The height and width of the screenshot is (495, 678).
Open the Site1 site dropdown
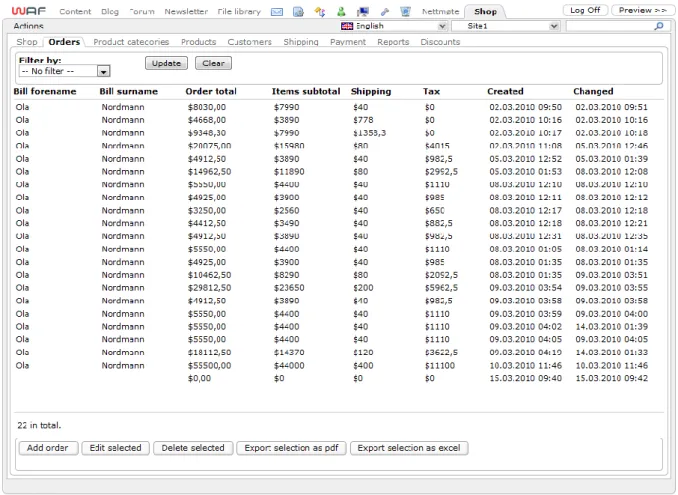(505, 26)
